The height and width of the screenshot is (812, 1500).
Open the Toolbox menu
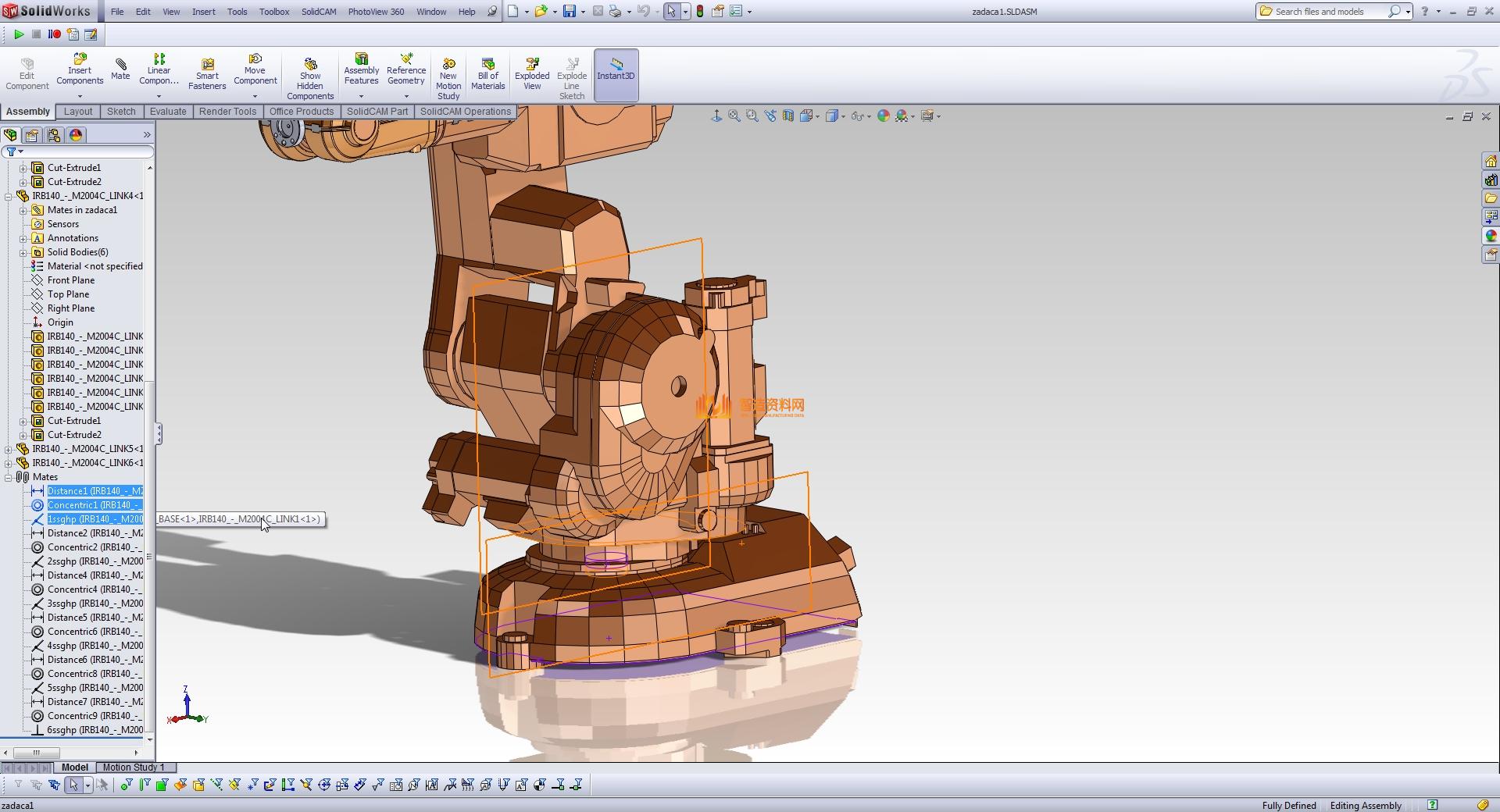click(274, 12)
